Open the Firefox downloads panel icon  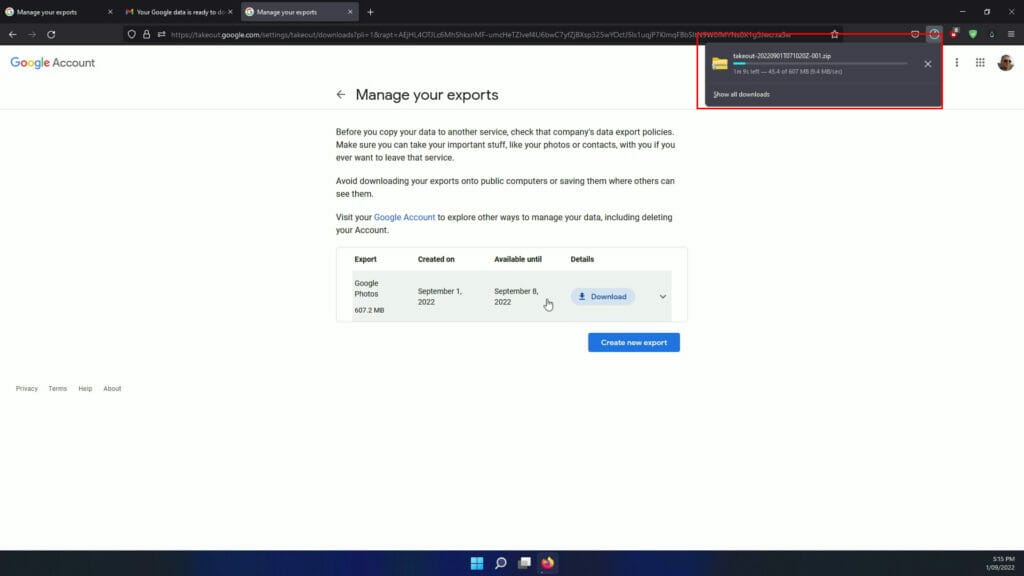[933, 33]
